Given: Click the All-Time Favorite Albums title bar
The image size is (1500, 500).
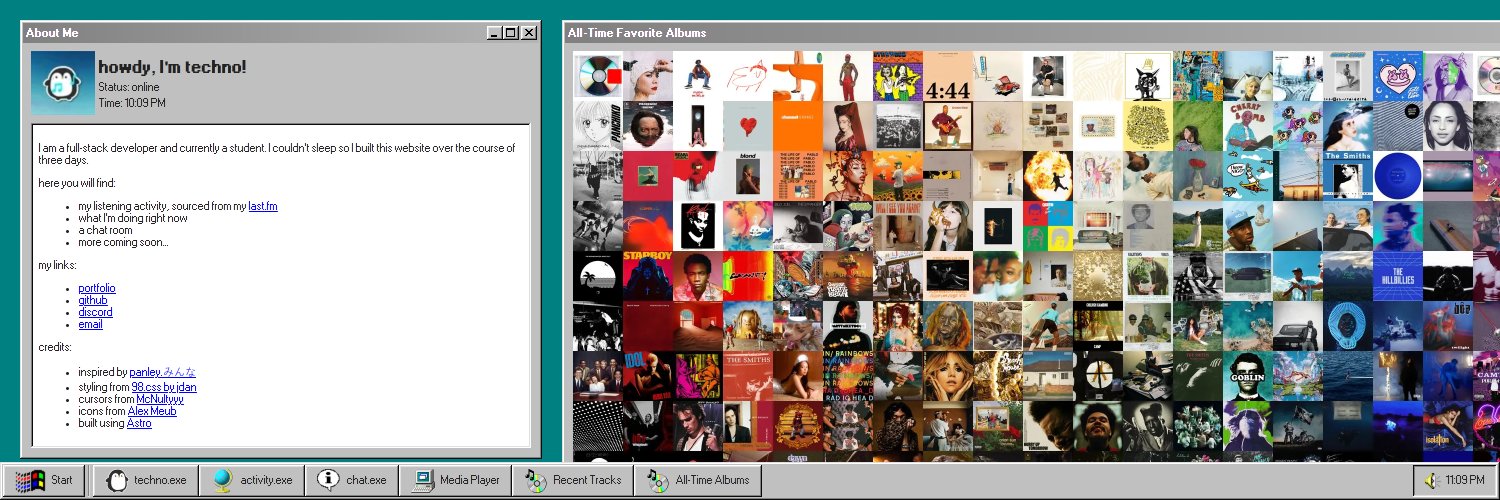Looking at the screenshot, I should point(1031,33).
